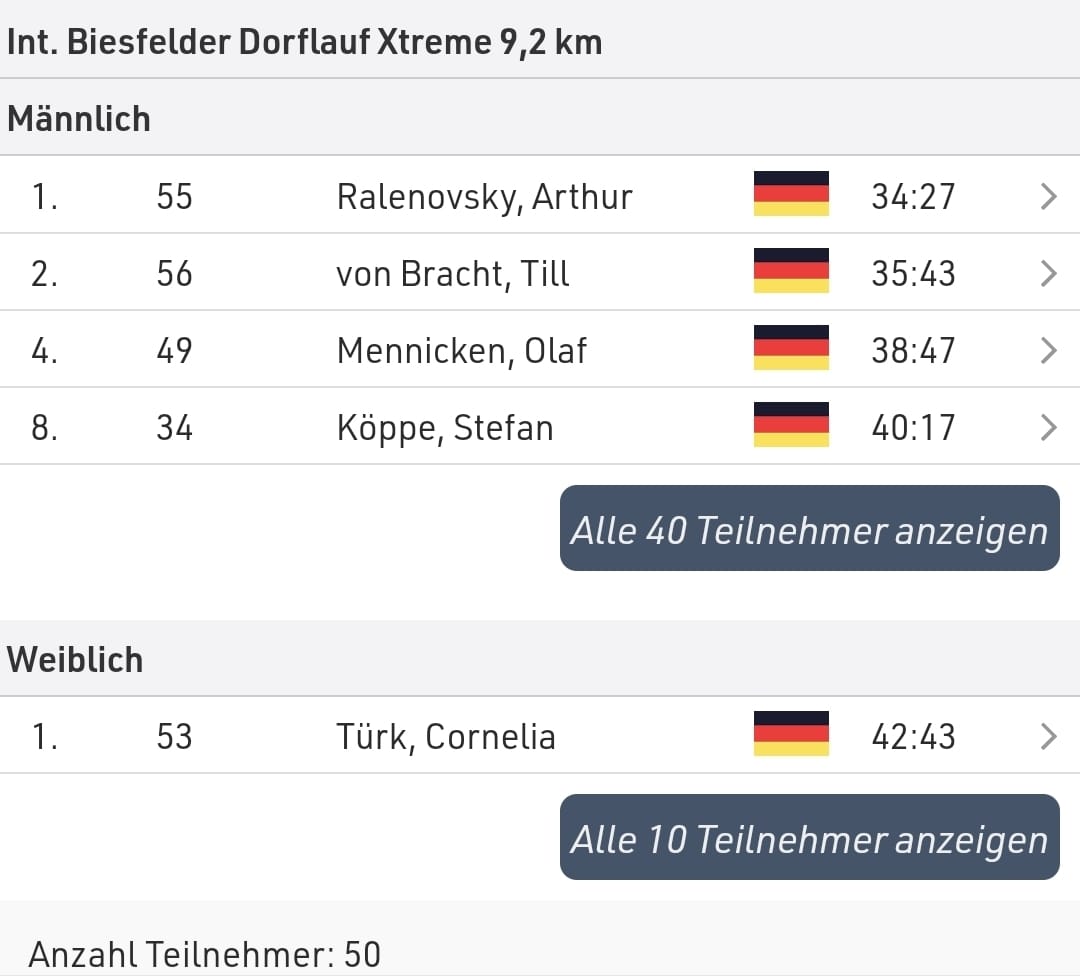1080x976 pixels.
Task: Click German flag next to Mennicken, Olaf
Action: [791, 348]
